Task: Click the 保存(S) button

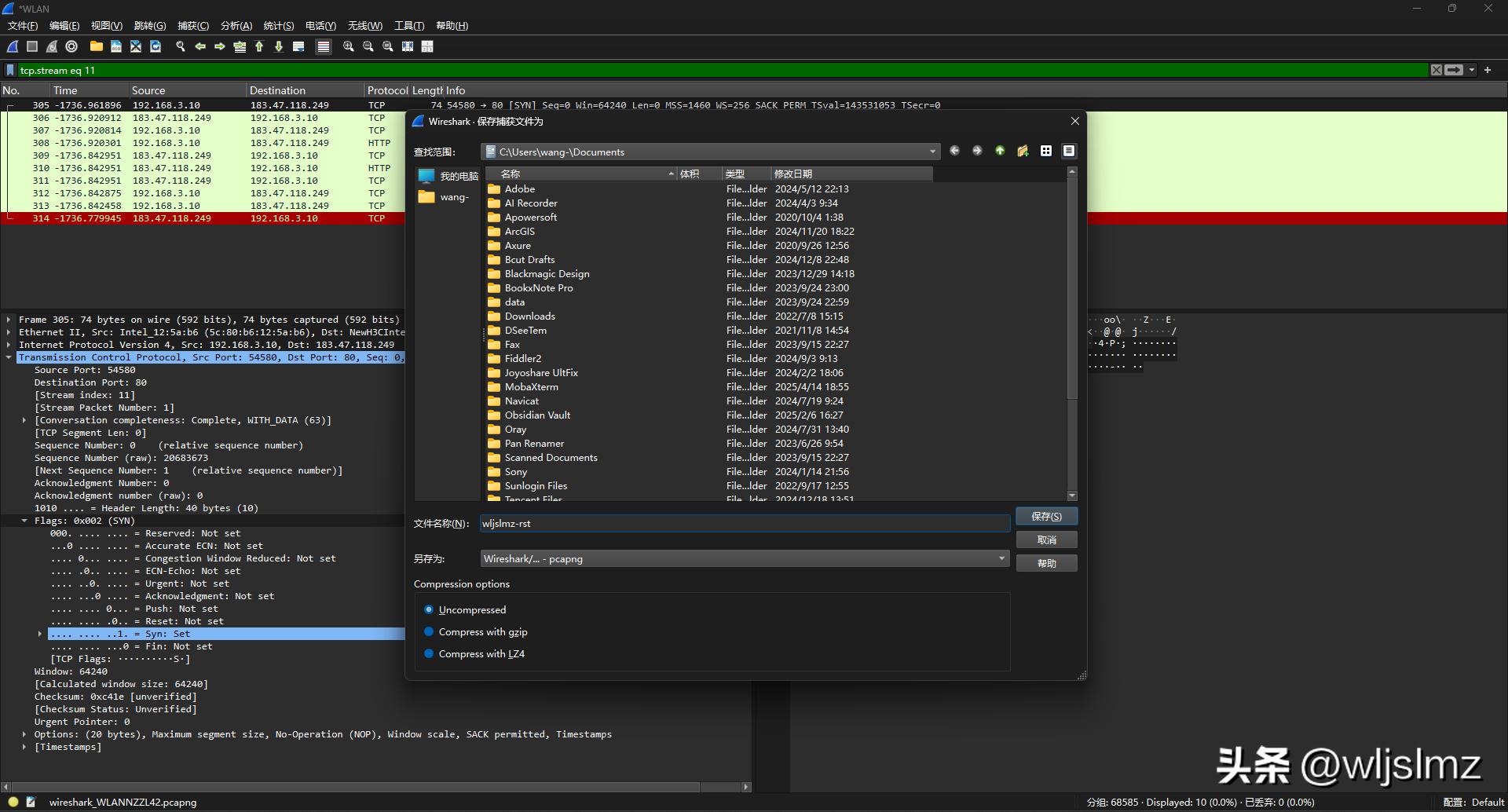Action: tap(1046, 516)
